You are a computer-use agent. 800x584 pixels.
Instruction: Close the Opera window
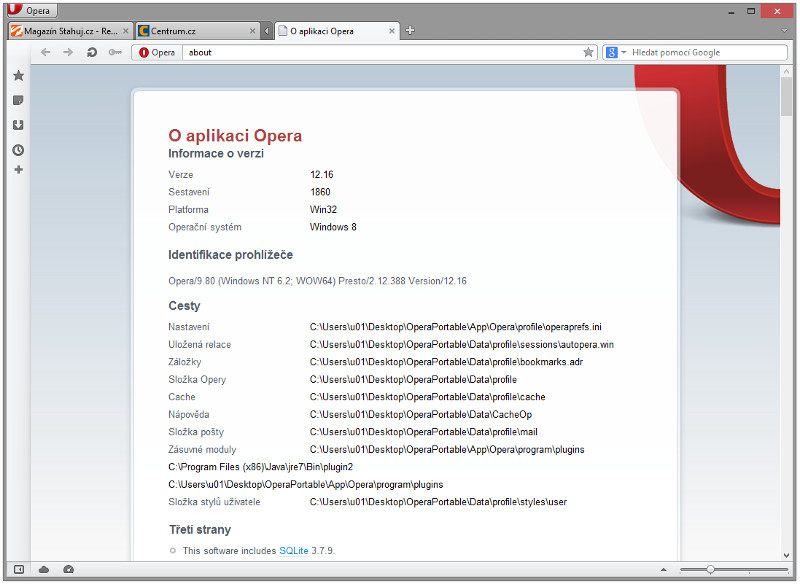[x=777, y=11]
